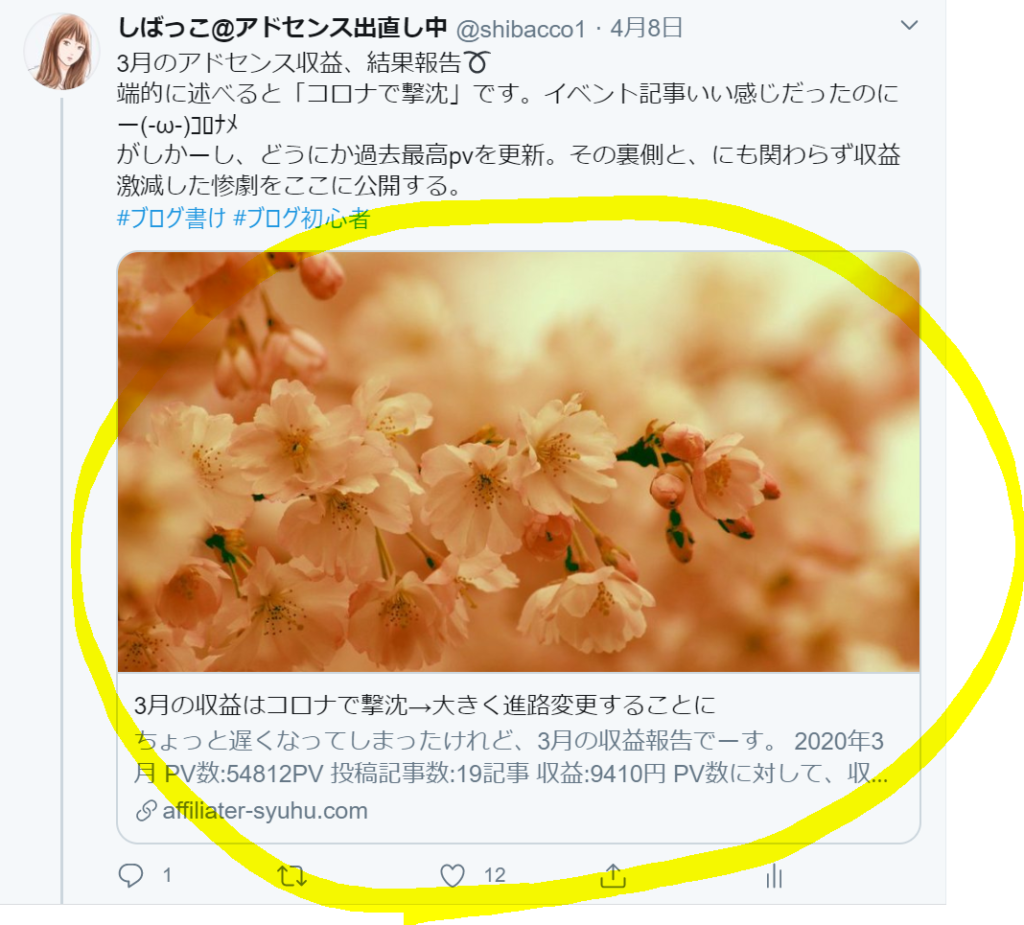Open the tweet options chevron menu

click(909, 25)
